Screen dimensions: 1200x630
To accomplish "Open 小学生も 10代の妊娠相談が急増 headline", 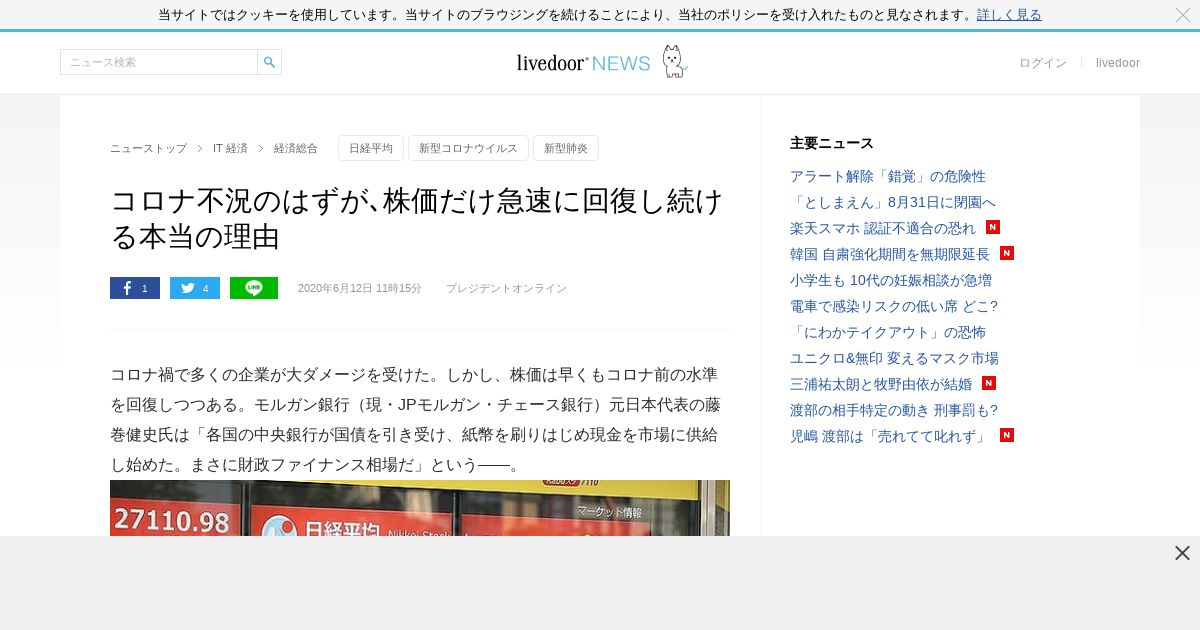I will pos(891,280).
